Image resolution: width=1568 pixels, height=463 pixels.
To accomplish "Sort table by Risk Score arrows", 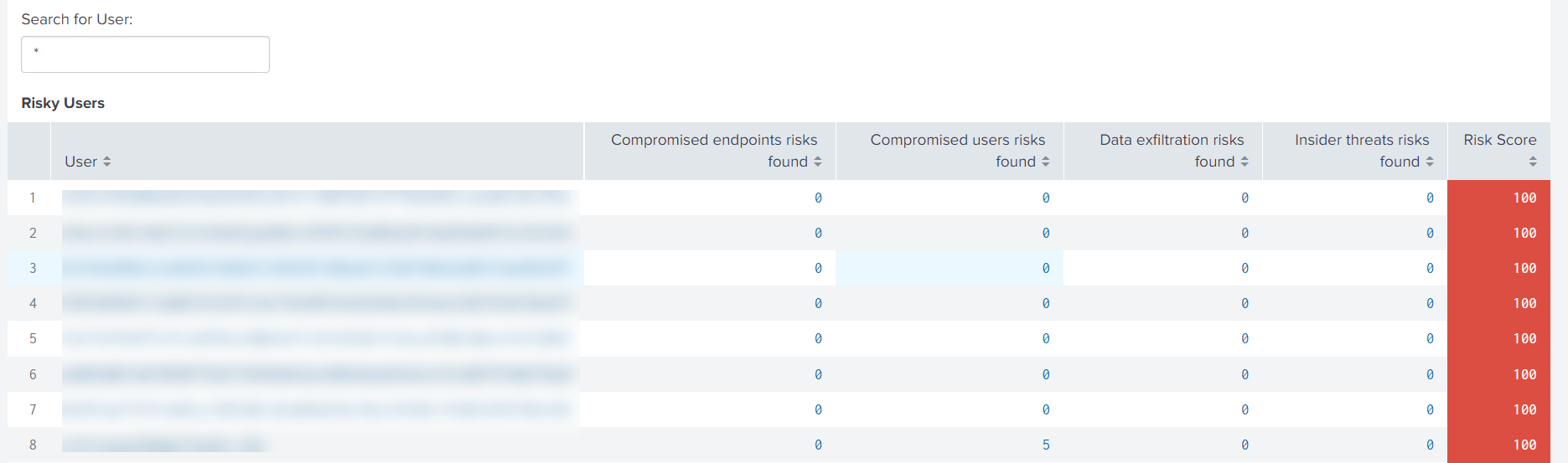I will point(1533,162).
